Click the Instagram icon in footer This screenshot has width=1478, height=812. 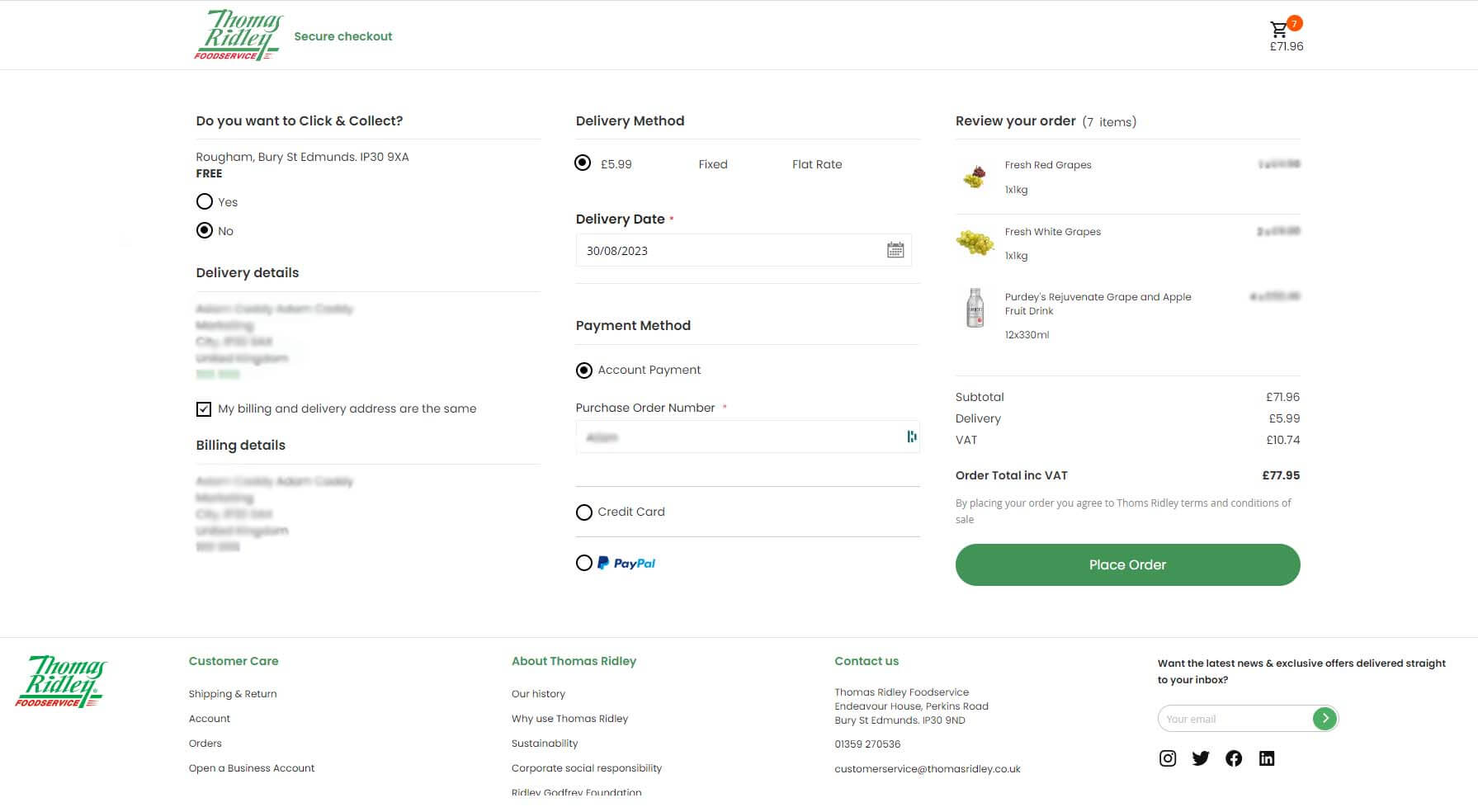tap(1167, 758)
